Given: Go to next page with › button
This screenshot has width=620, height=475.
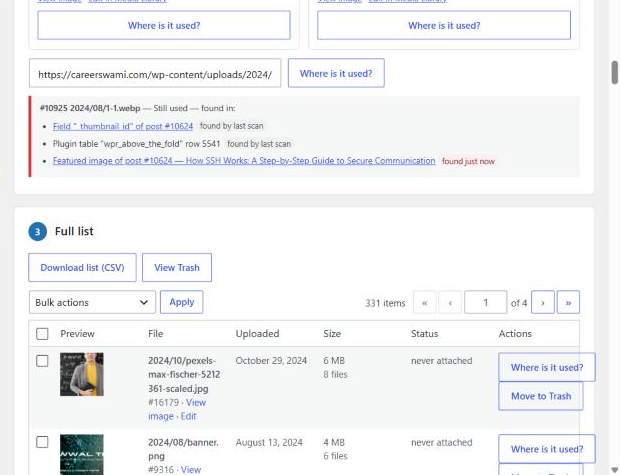Looking at the screenshot, I should click(543, 303).
